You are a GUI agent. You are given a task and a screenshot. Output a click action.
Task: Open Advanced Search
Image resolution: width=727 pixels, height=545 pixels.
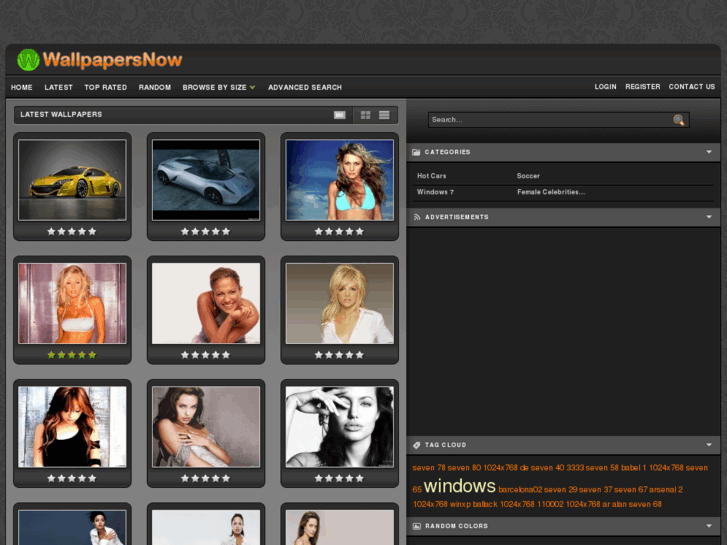click(305, 87)
